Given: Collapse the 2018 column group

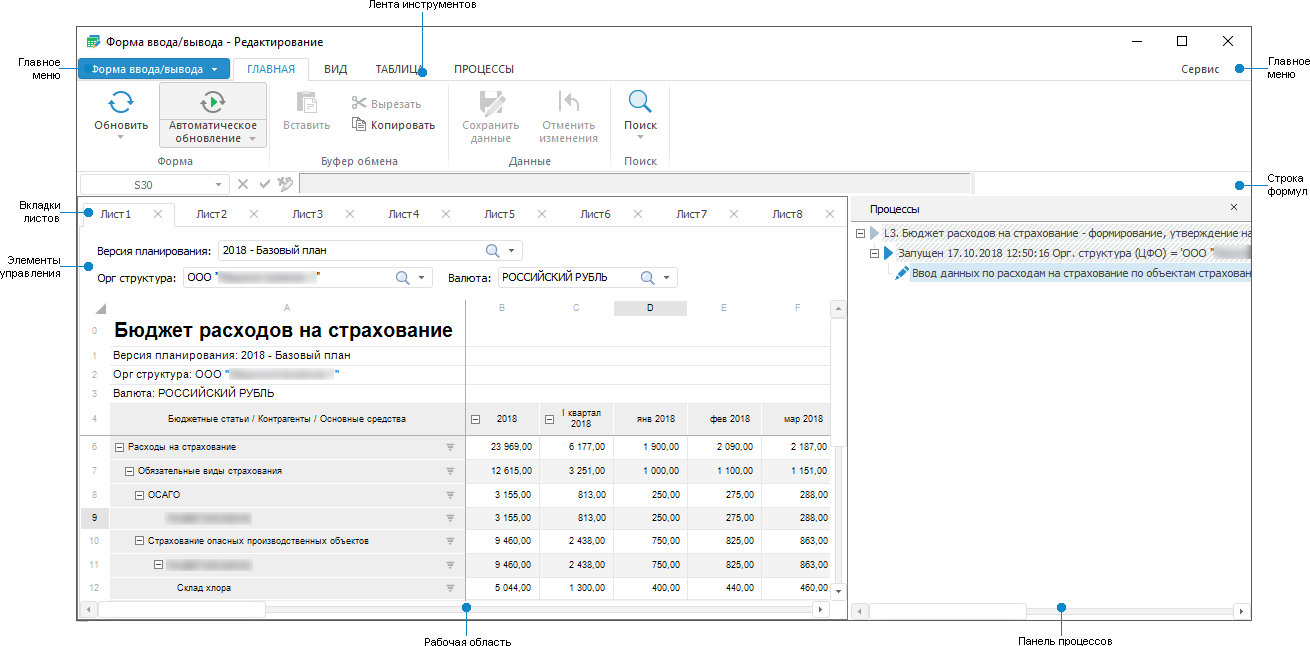Looking at the screenshot, I should tap(475, 419).
